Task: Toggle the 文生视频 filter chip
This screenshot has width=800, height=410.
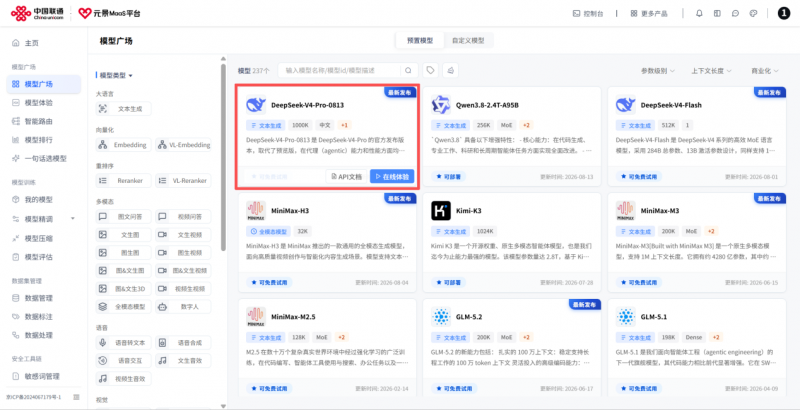Action: 183,235
